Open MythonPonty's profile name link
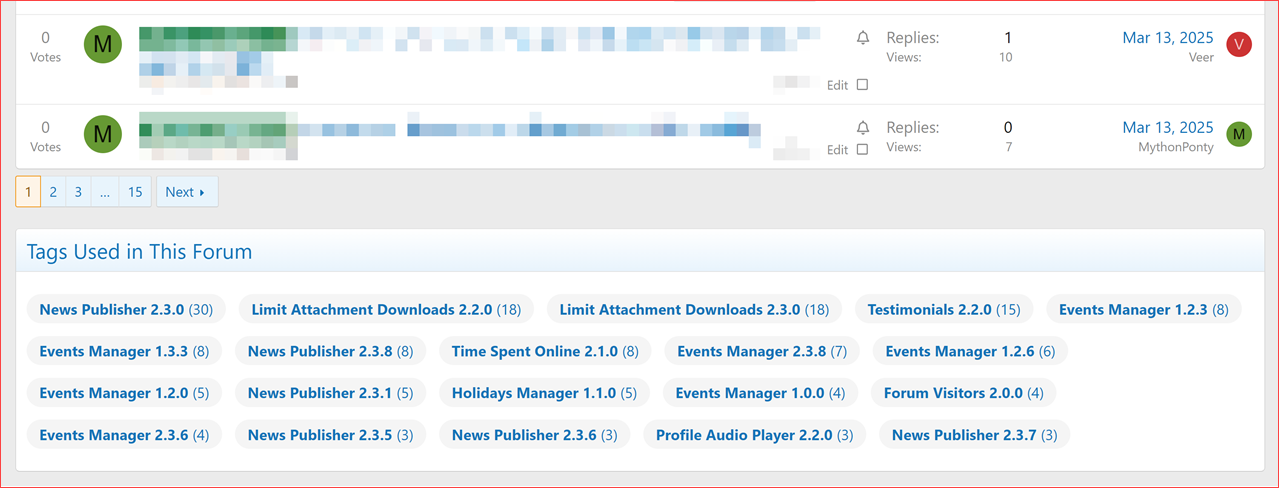Screen dimensions: 1279x488 click(1176, 147)
